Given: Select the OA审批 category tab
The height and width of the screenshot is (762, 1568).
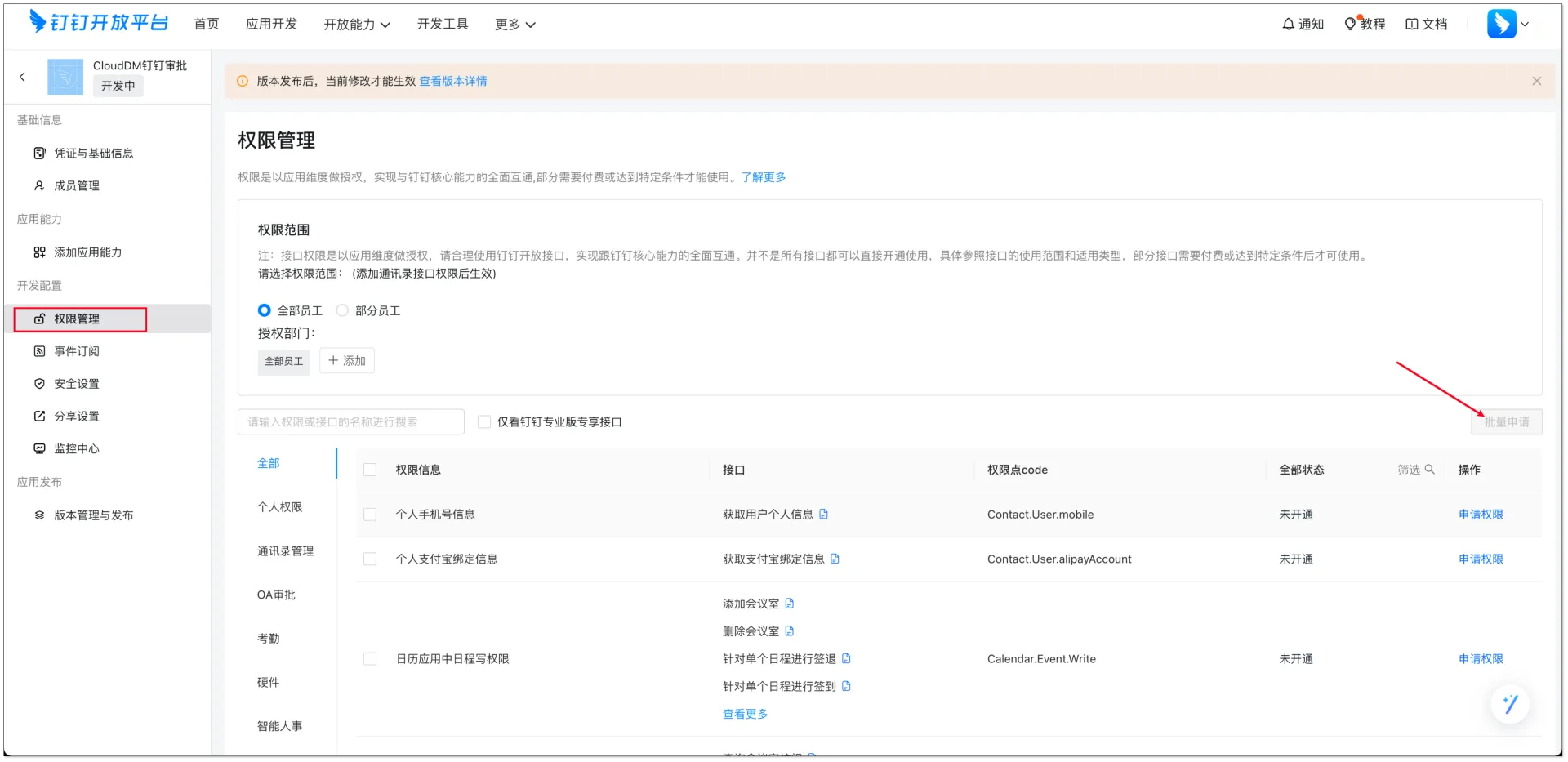Looking at the screenshot, I should coord(277,595).
